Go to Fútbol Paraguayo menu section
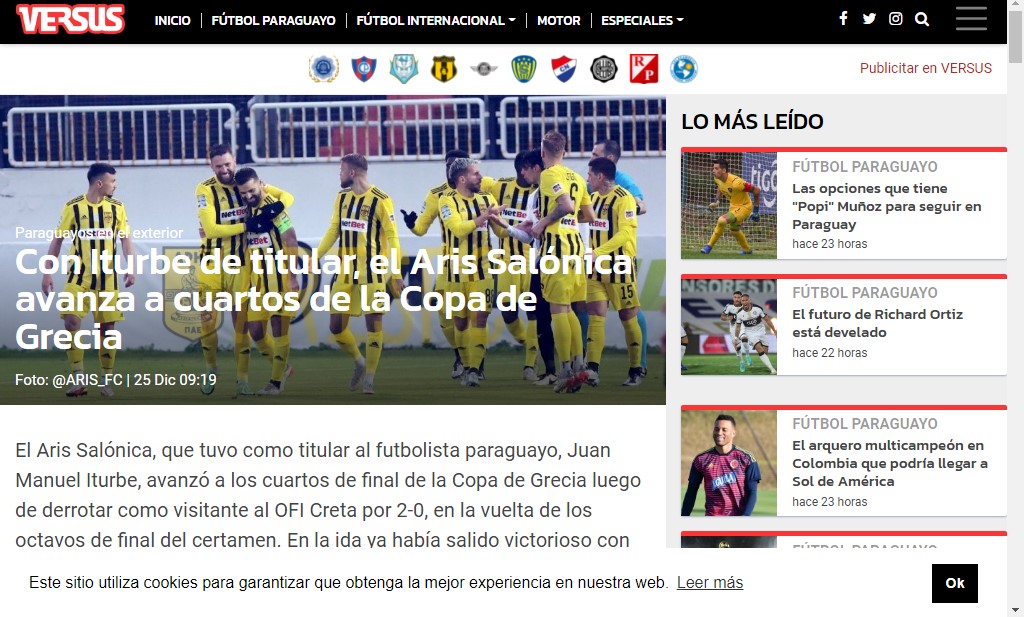 274,20
